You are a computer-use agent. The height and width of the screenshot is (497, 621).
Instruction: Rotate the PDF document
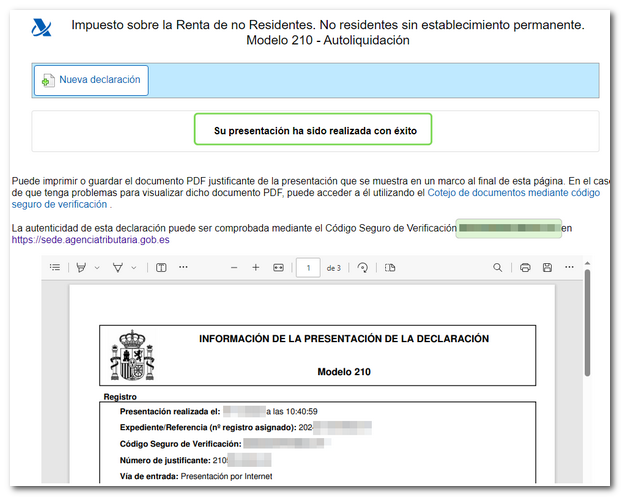362,268
